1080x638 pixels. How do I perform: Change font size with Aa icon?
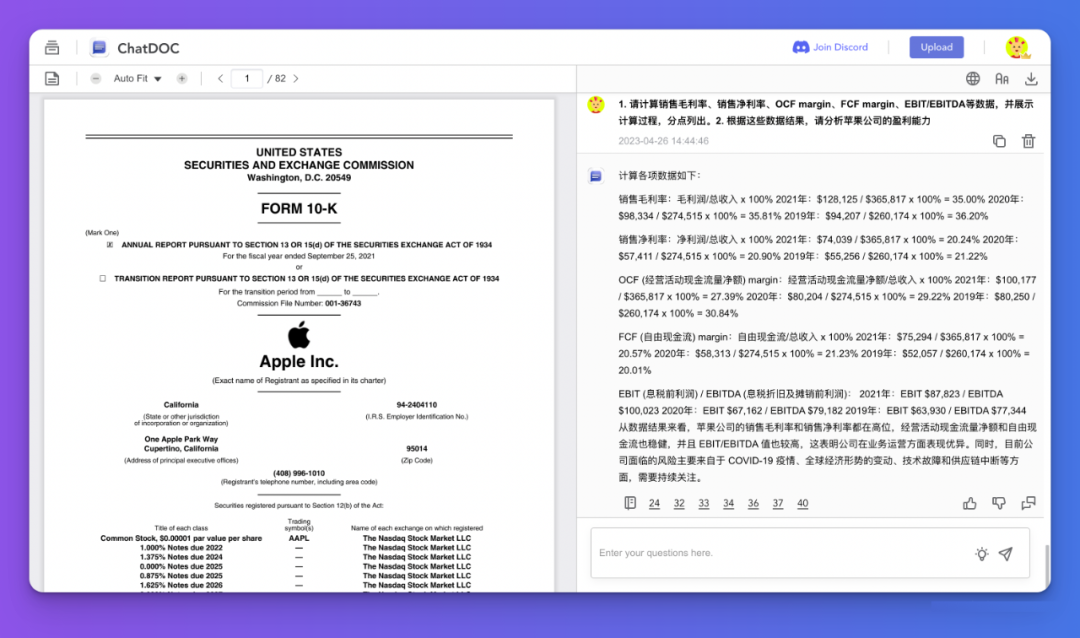tap(1001, 79)
